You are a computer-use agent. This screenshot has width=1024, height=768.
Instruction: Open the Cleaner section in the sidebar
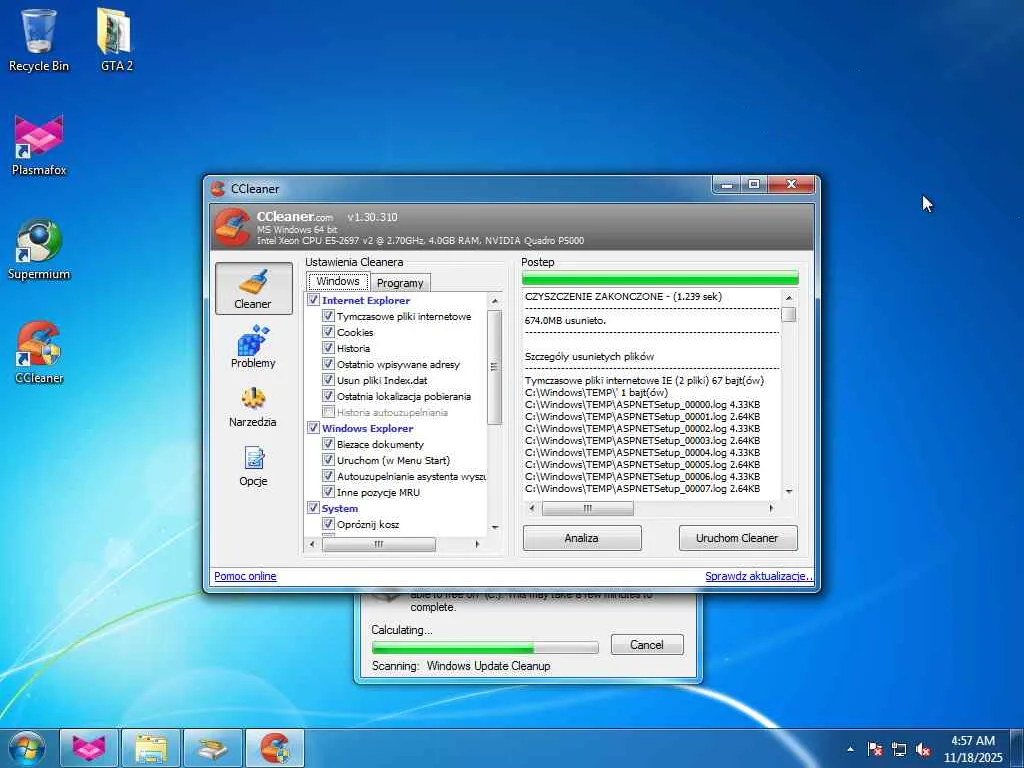(253, 289)
